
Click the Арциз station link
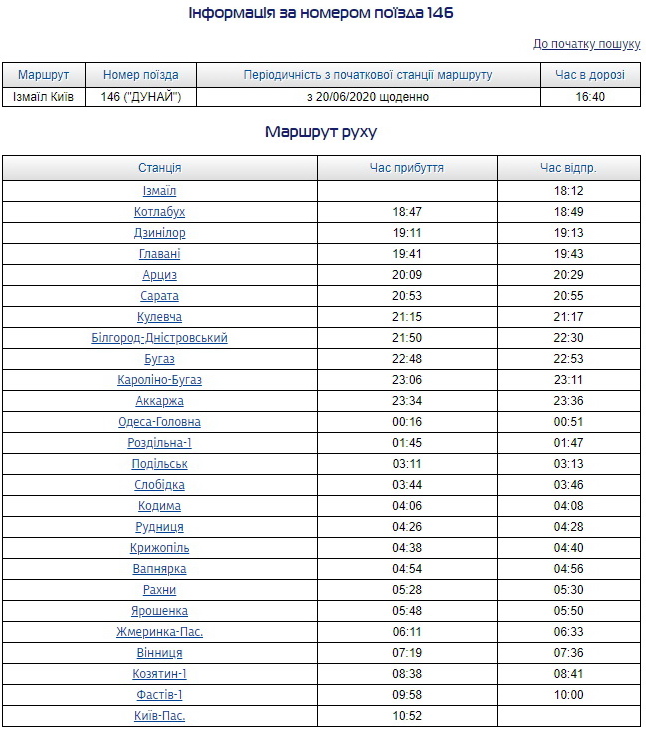(160, 275)
